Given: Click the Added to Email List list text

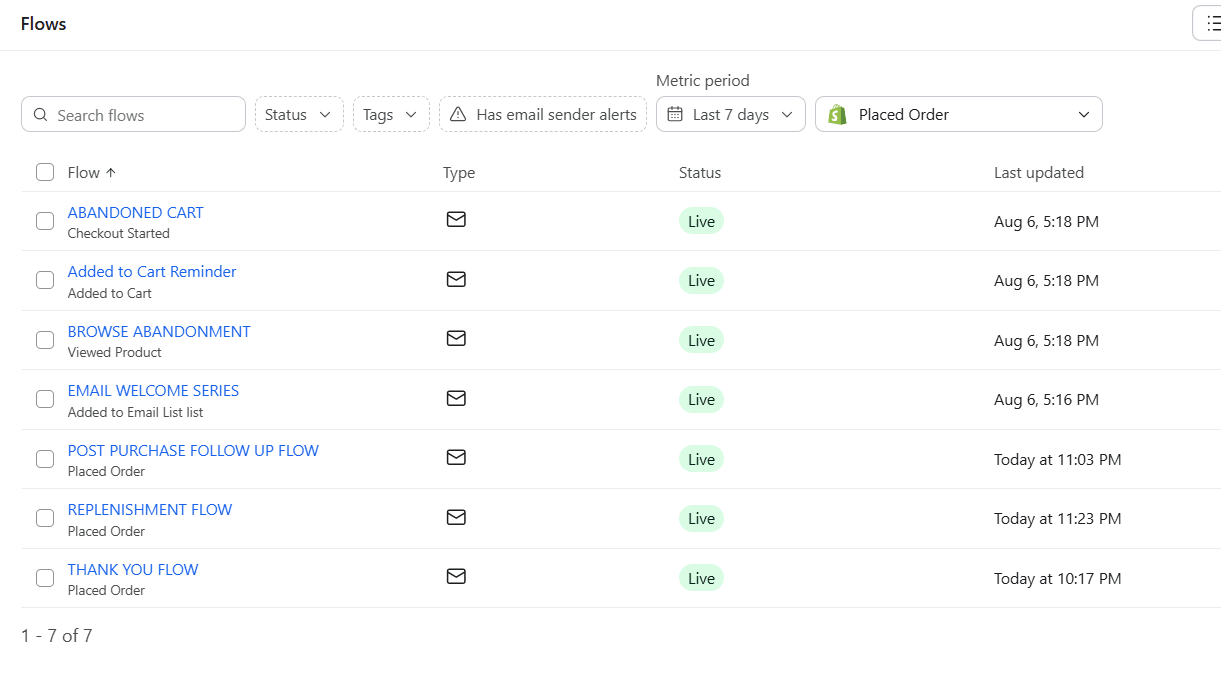Looking at the screenshot, I should point(135,412).
